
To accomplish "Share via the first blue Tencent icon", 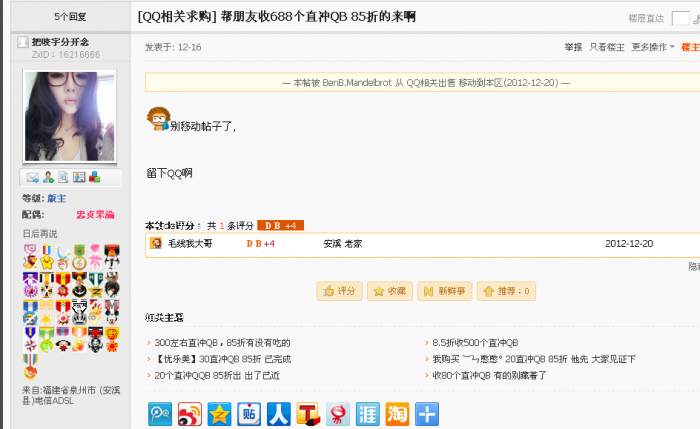I will tap(160, 414).
